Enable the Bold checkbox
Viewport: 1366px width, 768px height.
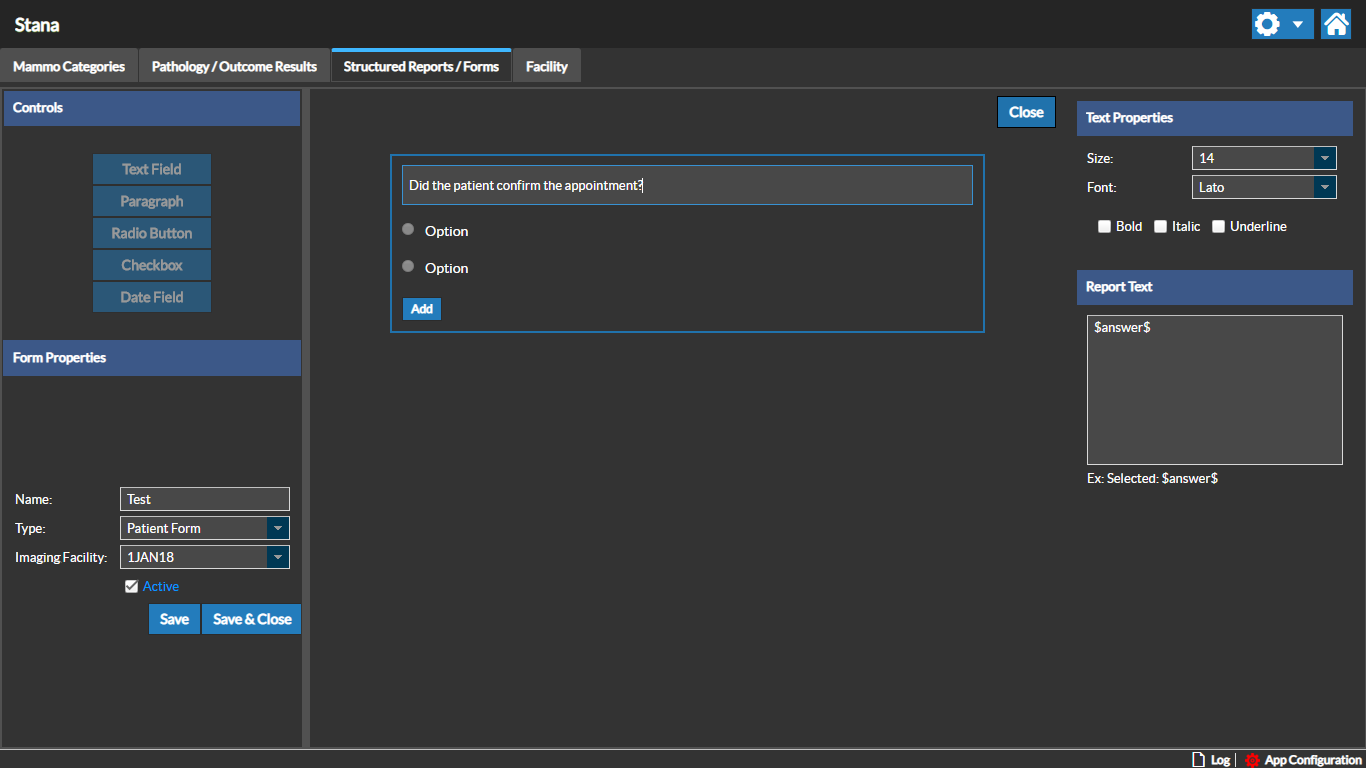point(1105,227)
